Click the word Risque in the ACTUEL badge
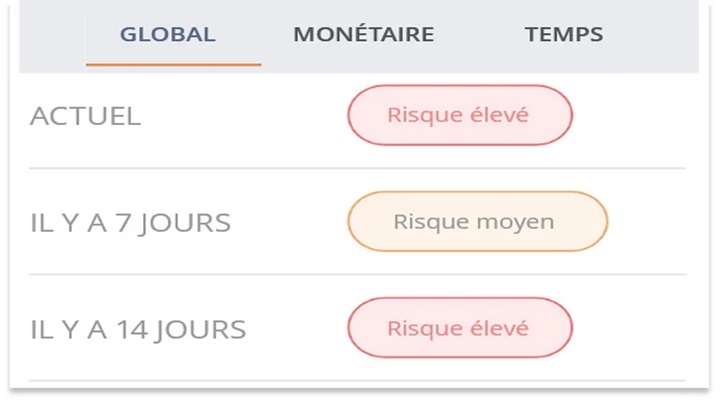The image size is (720, 400). [420, 115]
